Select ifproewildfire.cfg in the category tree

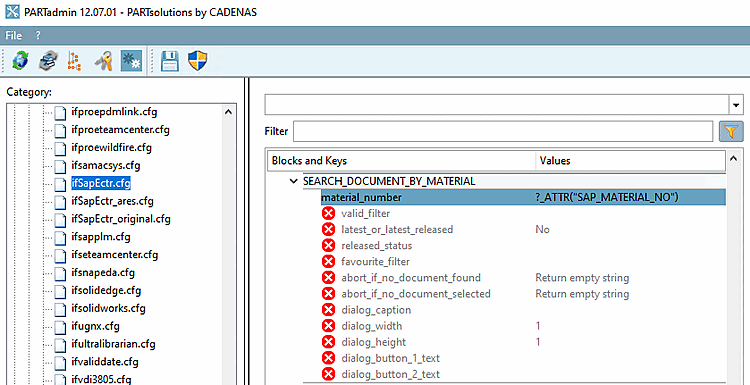coord(111,148)
